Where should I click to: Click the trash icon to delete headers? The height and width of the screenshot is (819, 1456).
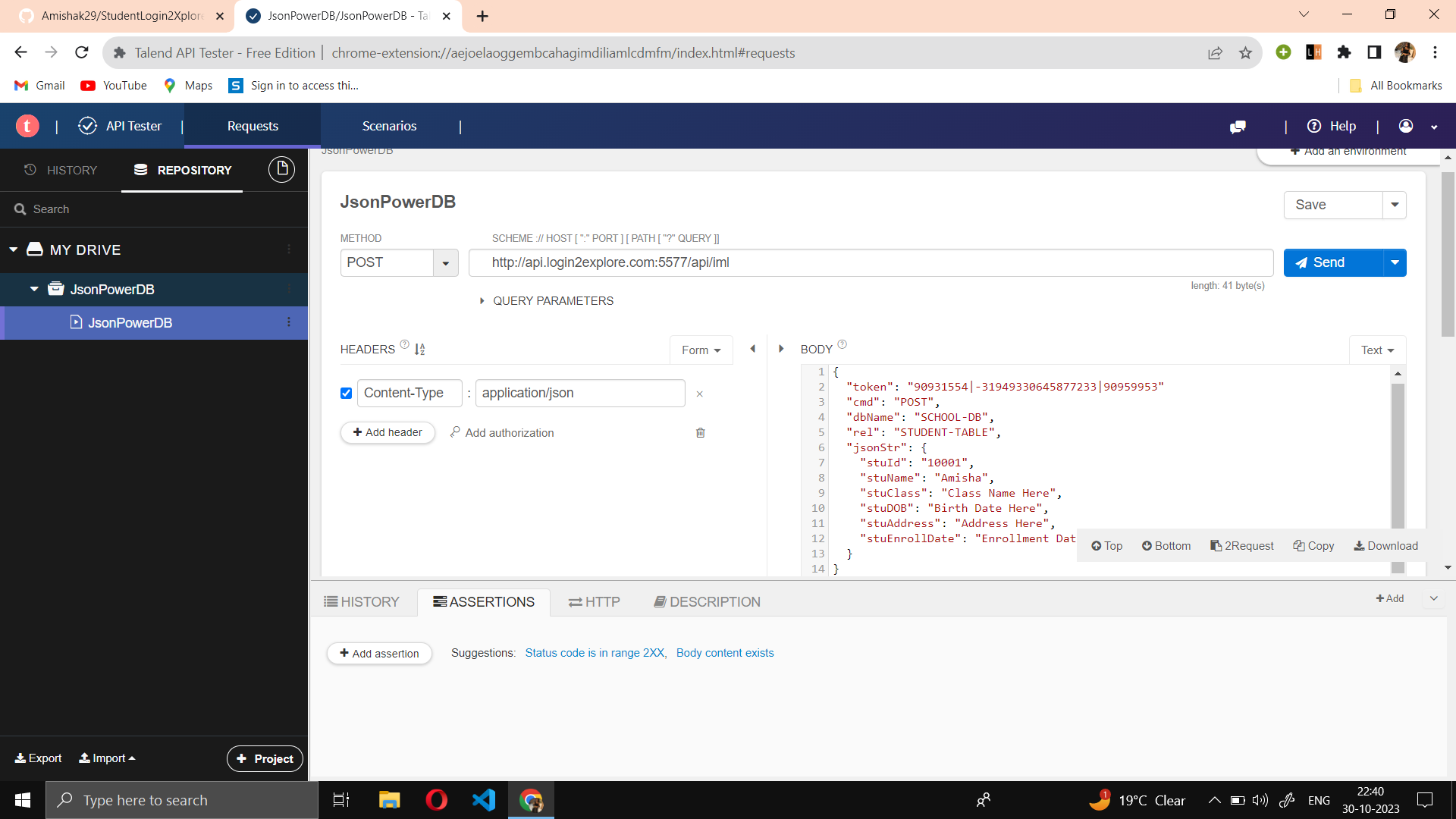[x=700, y=432]
